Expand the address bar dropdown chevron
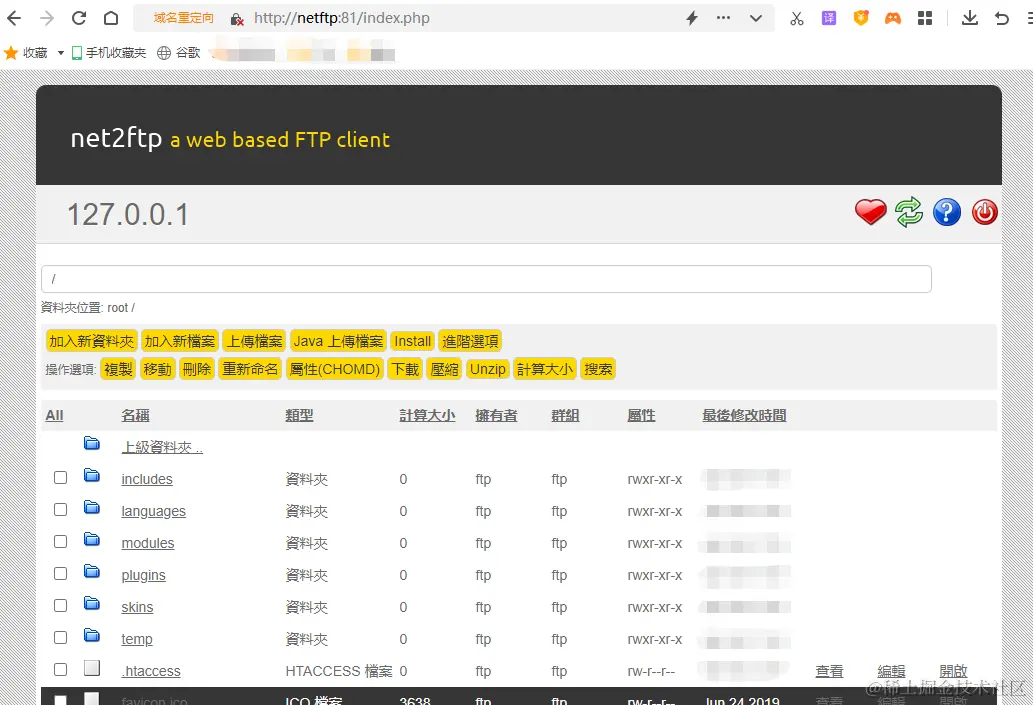The height and width of the screenshot is (705, 1033). 756,18
